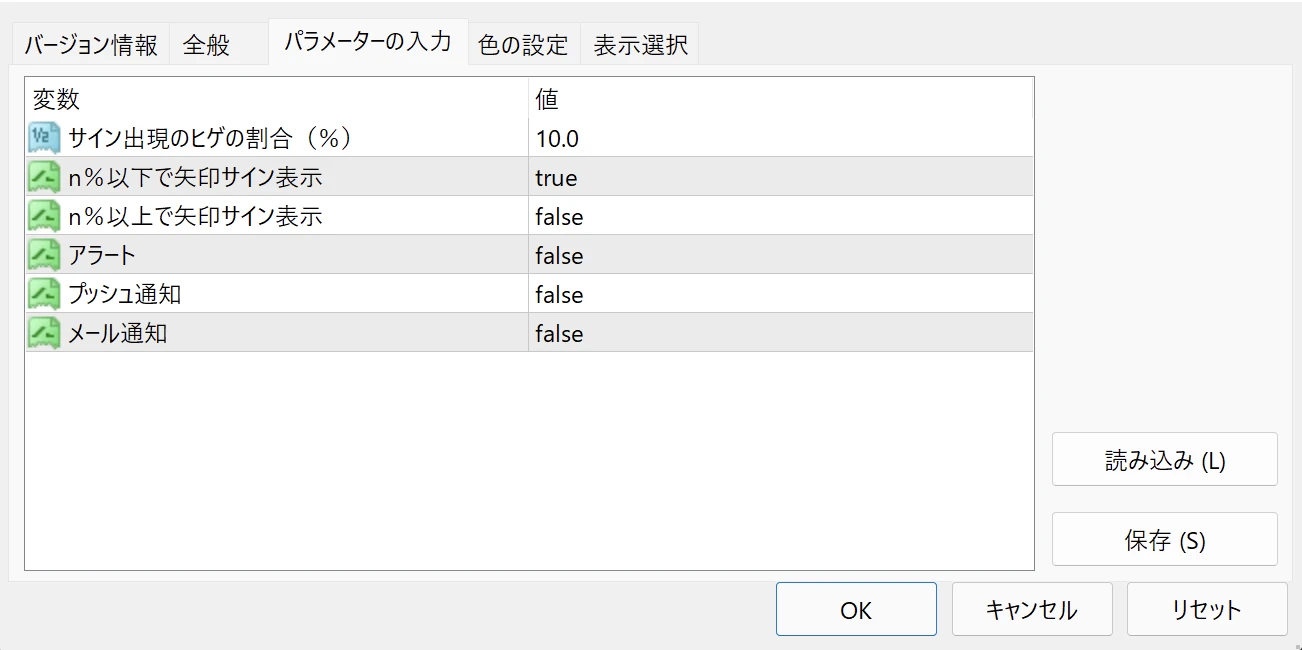Open the 表示選択 tab

coord(640,45)
